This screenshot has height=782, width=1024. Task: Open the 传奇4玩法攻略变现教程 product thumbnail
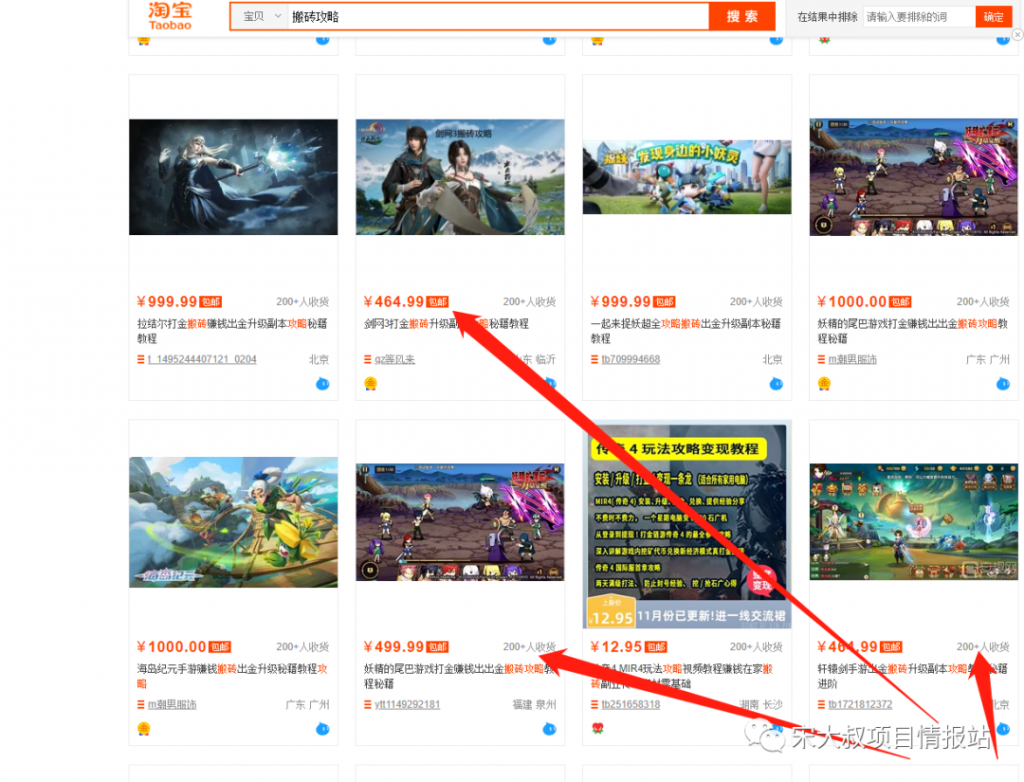point(687,525)
